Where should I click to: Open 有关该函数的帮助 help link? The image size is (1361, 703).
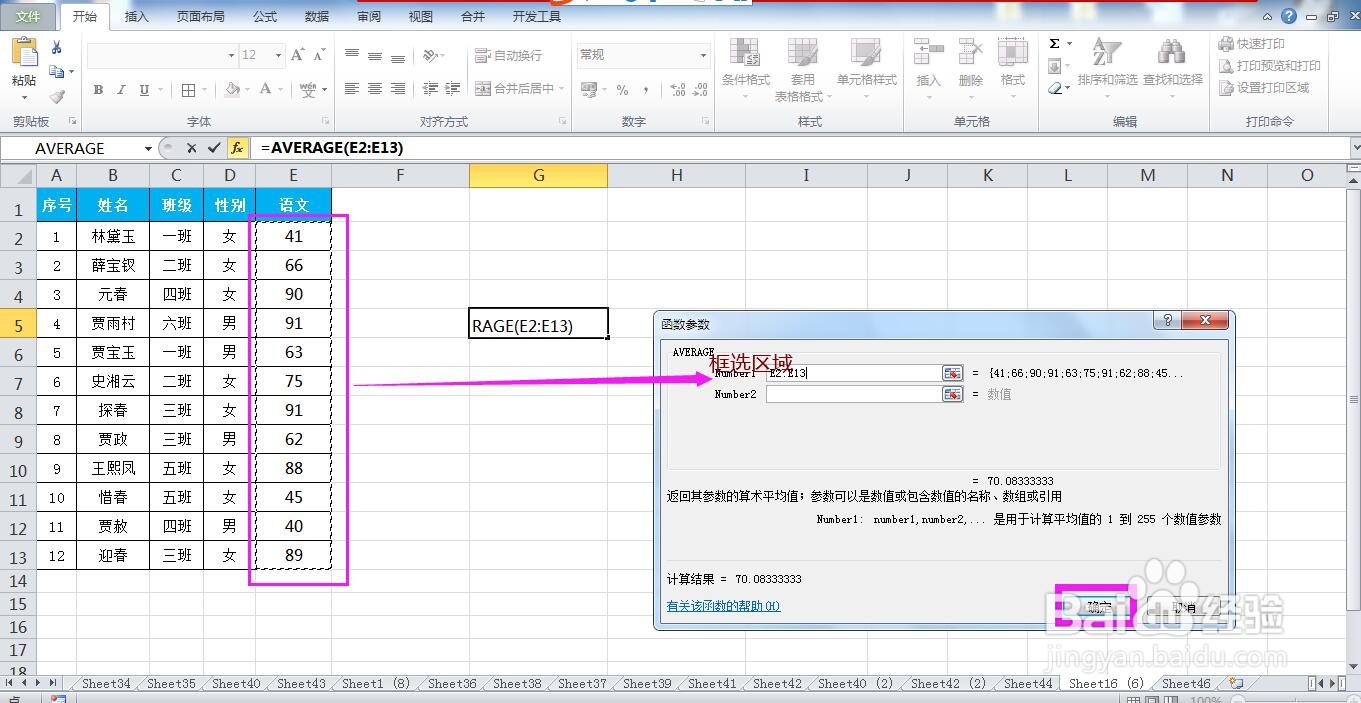[723, 606]
